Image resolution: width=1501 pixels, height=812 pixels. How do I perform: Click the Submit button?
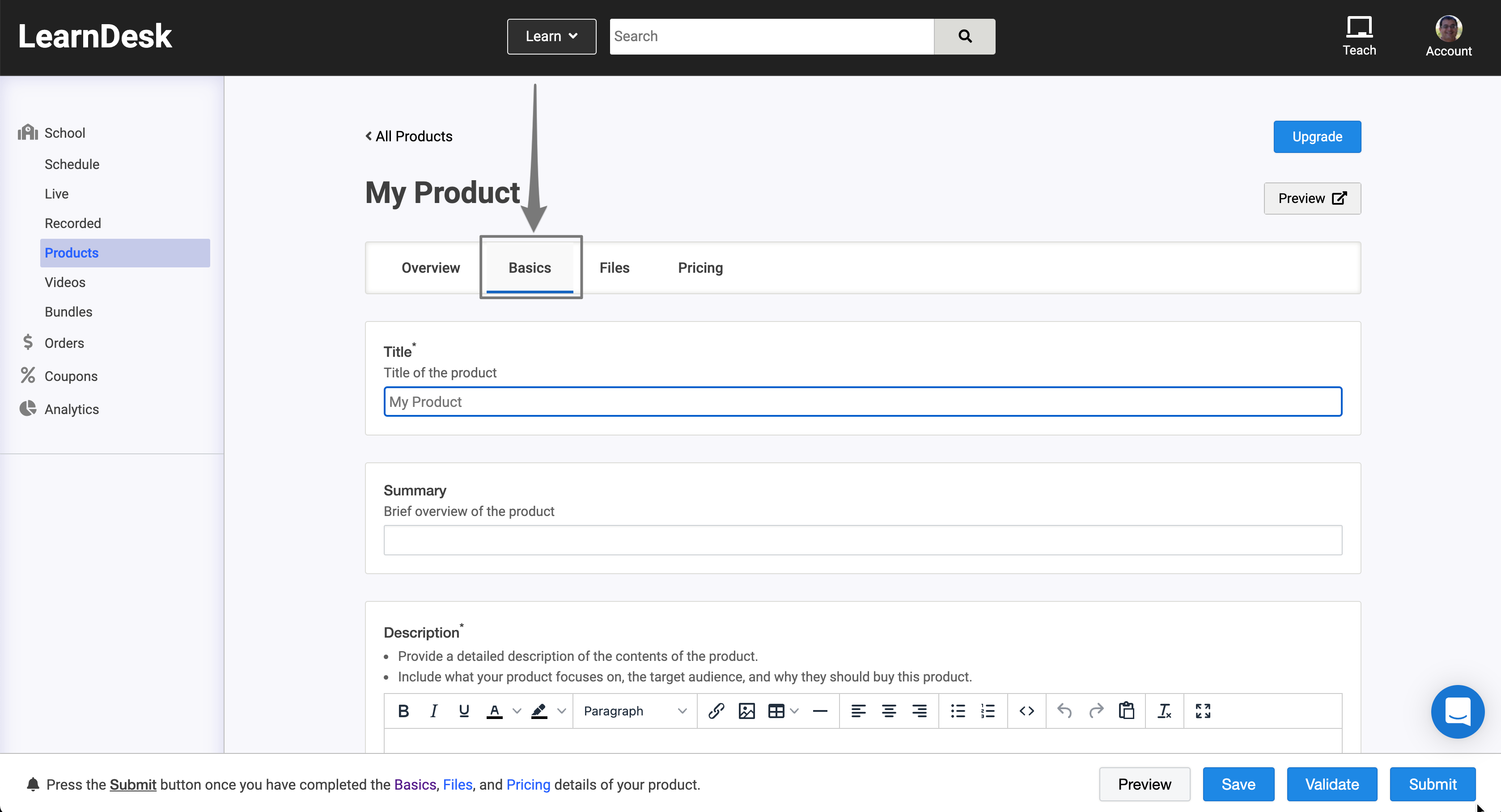(1432, 784)
